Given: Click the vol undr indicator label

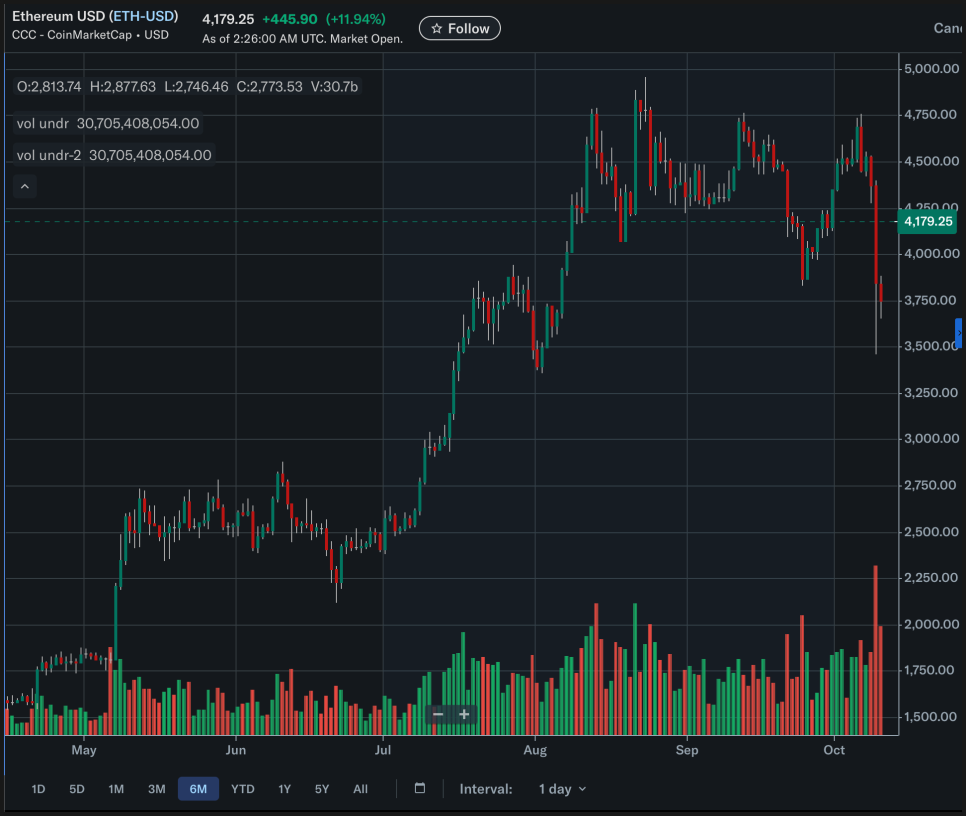Looking at the screenshot, I should pyautogui.click(x=43, y=124).
